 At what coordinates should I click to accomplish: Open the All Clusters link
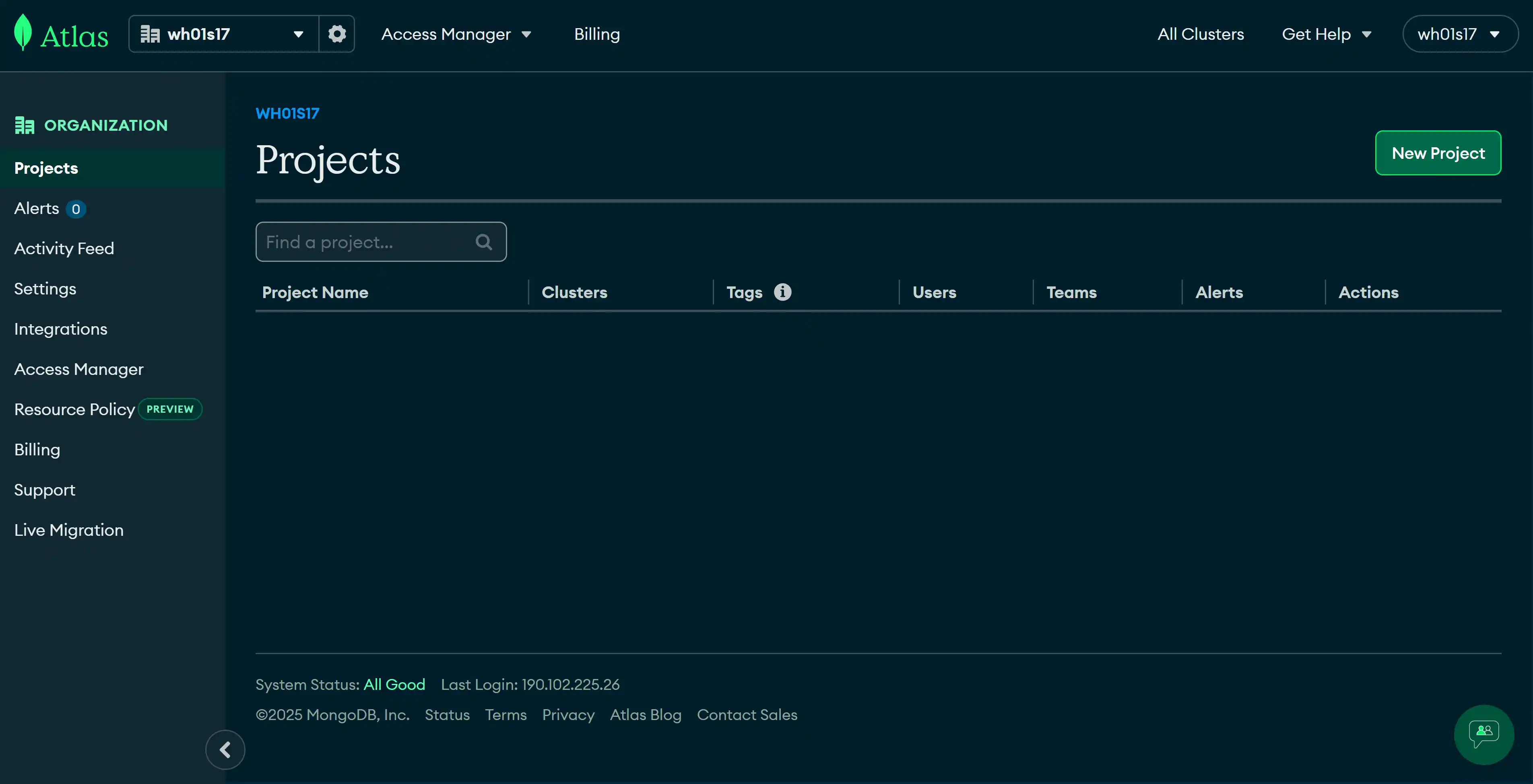1200,35
